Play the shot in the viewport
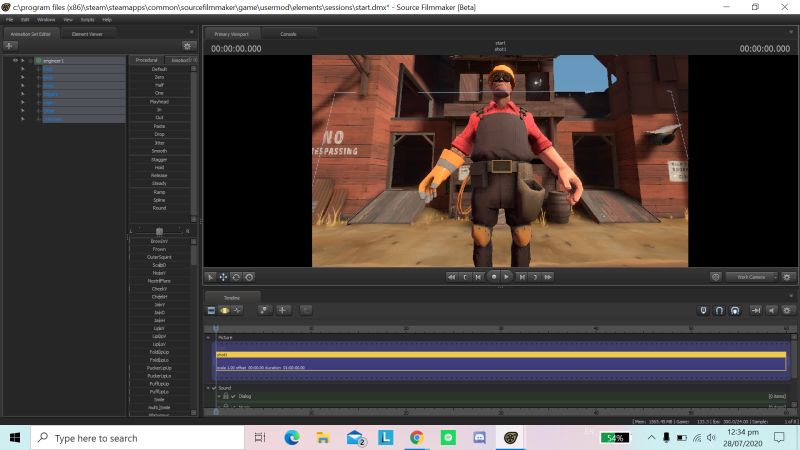This screenshot has width=800, height=450. pos(507,277)
